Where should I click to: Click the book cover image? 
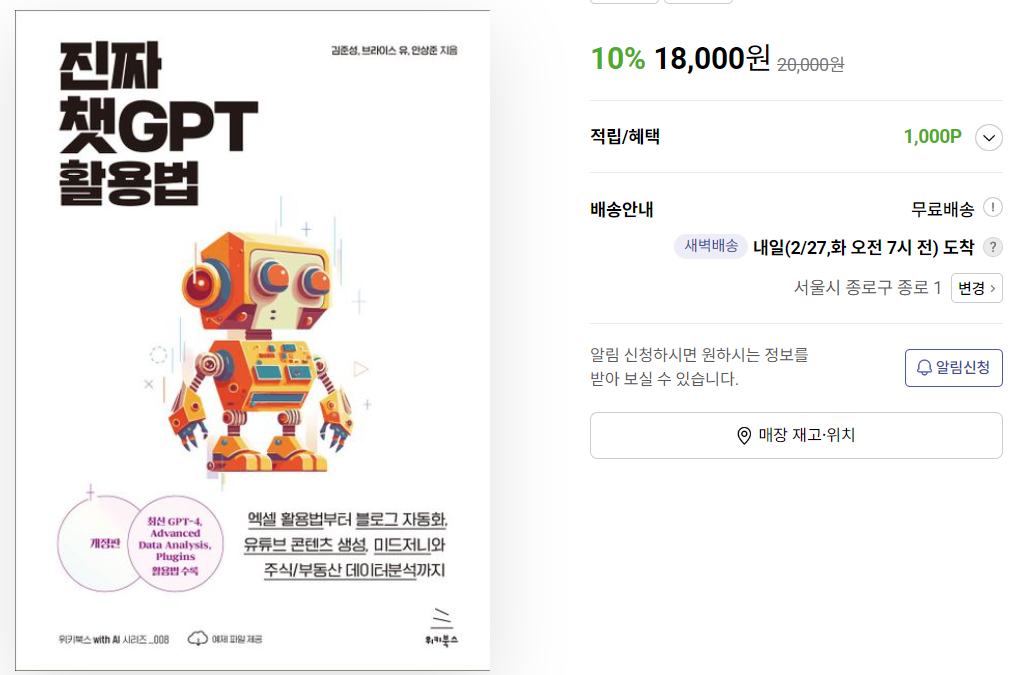click(252, 340)
